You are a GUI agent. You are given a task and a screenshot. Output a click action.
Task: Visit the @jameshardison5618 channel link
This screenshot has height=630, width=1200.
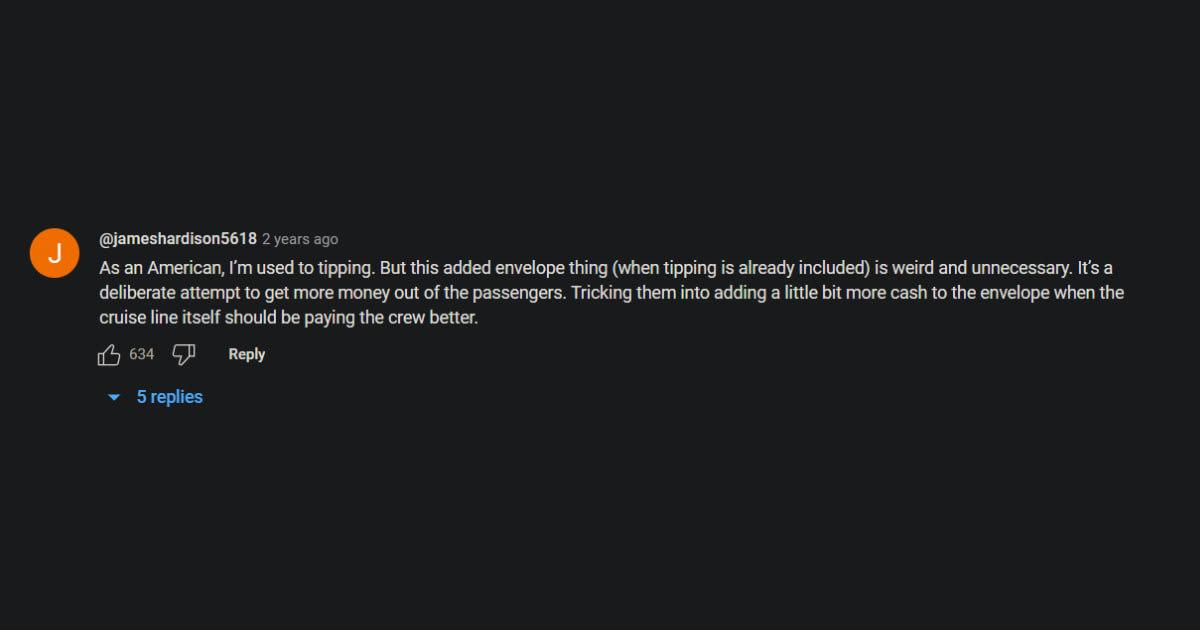tap(178, 239)
